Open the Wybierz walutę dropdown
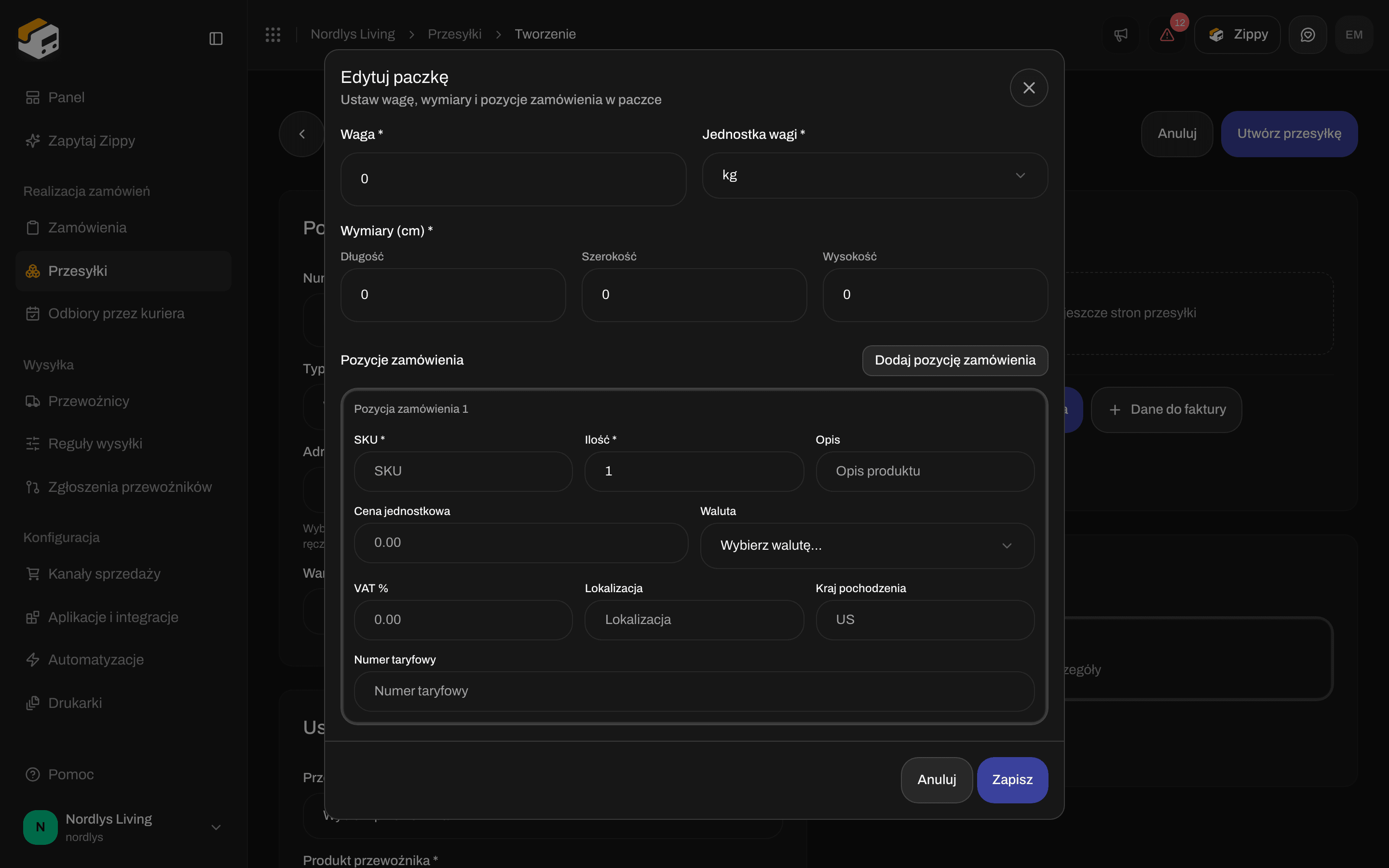 [867, 545]
